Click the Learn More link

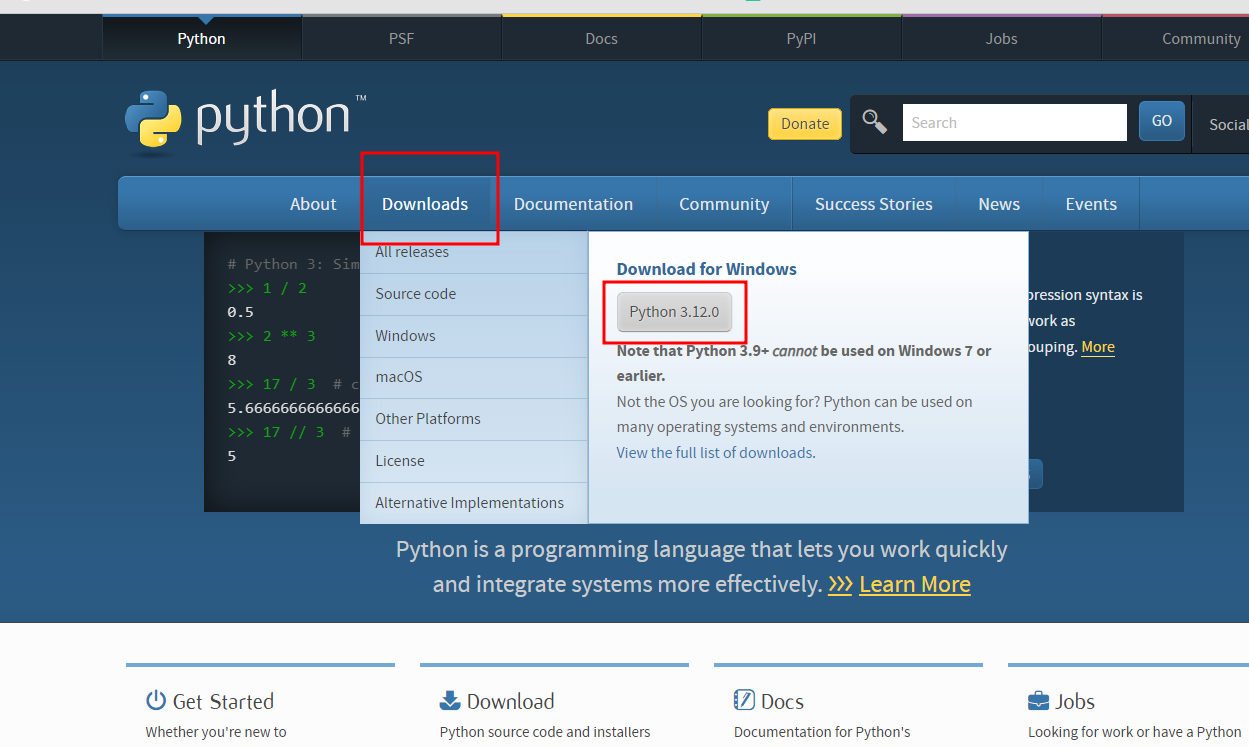(915, 584)
